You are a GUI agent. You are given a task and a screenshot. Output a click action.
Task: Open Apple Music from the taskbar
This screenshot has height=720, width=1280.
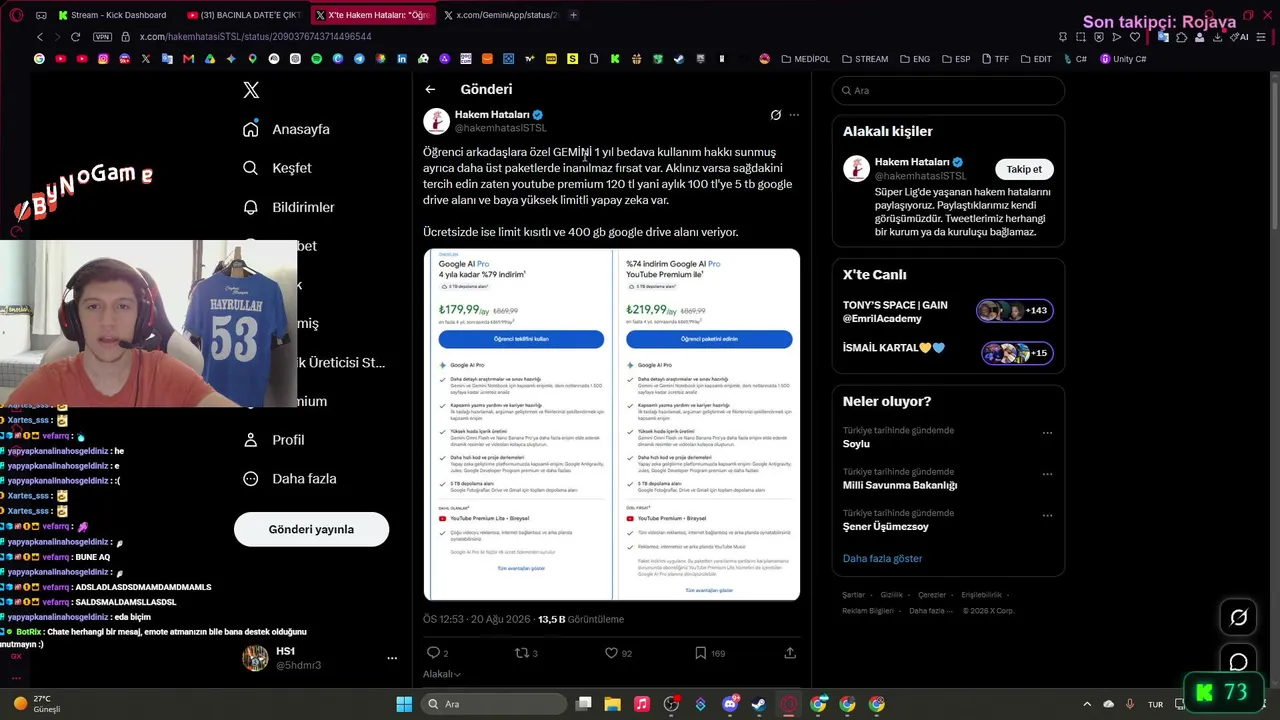click(642, 704)
